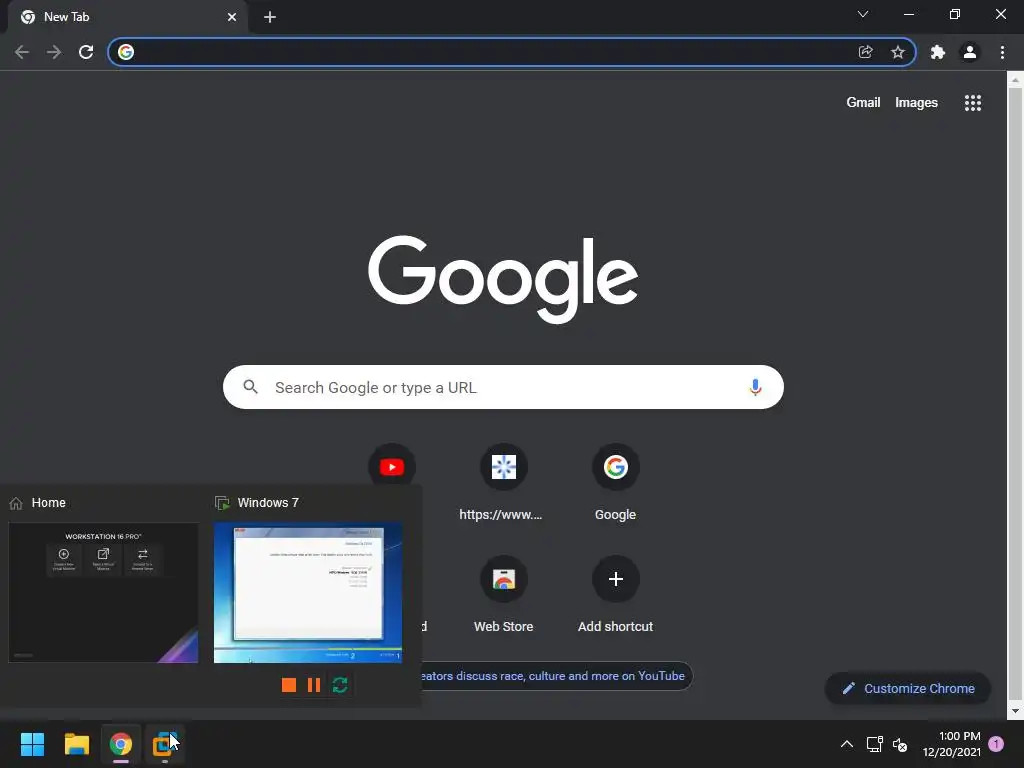Open the clock showing 1:00 PM
Screen dimensions: 1024x768
coord(952,744)
